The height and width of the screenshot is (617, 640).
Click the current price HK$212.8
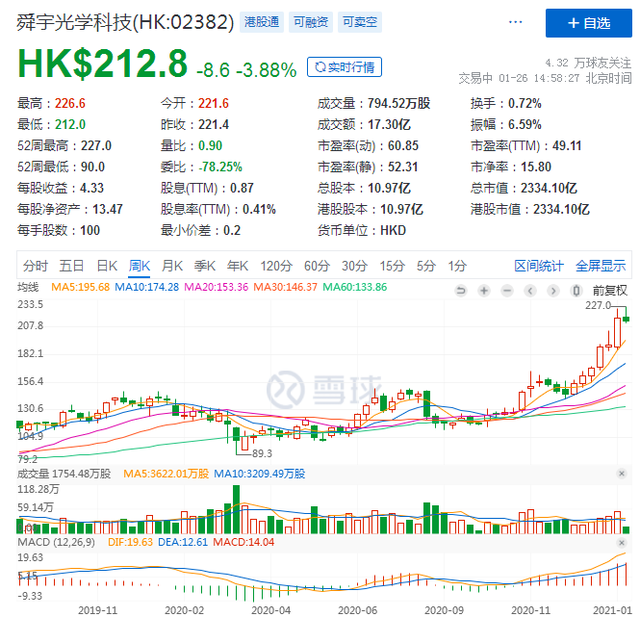(x=102, y=64)
